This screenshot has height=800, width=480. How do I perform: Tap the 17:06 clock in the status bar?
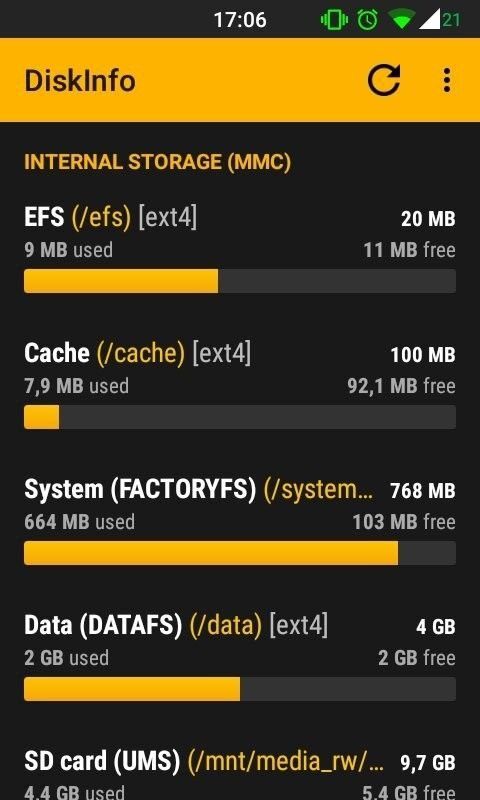tap(240, 20)
